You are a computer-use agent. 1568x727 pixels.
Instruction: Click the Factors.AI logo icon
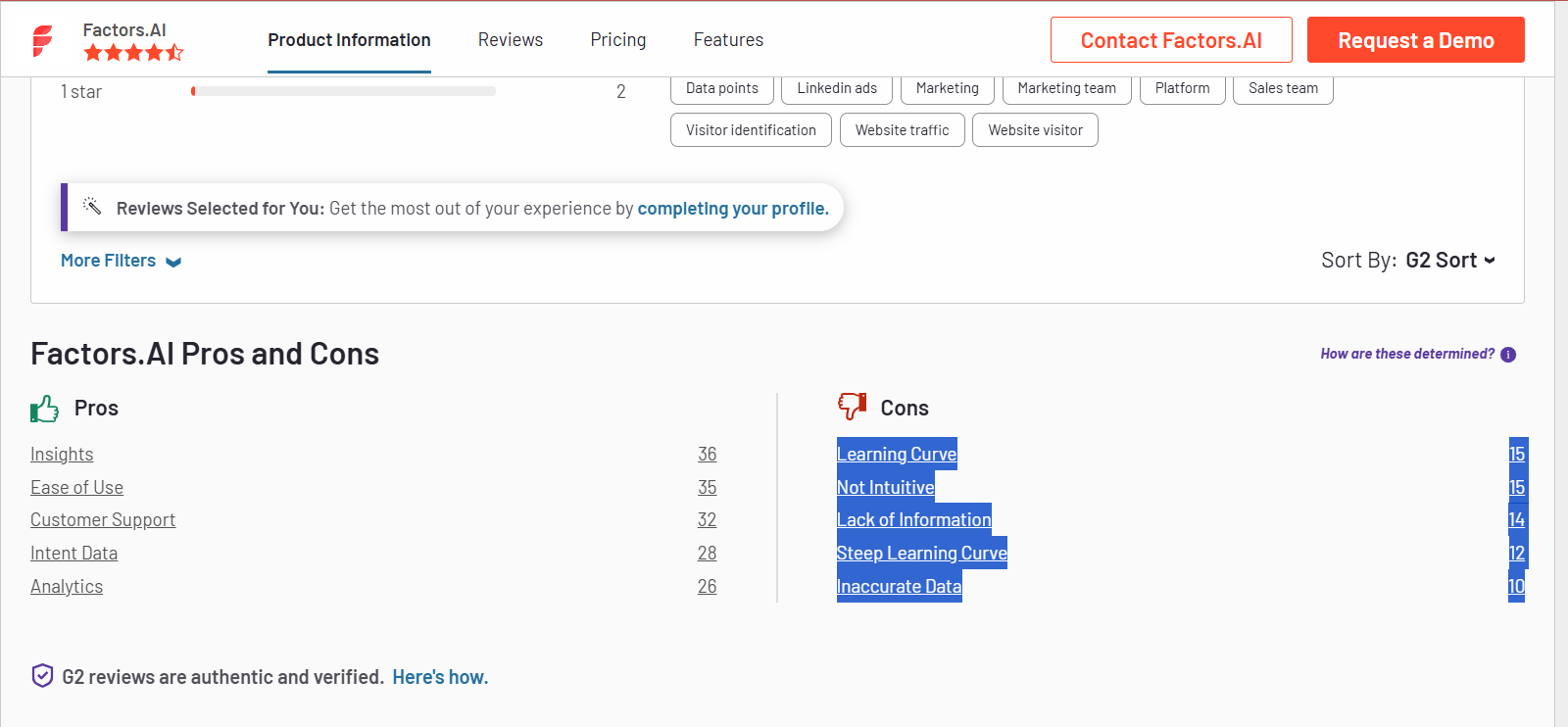43,40
